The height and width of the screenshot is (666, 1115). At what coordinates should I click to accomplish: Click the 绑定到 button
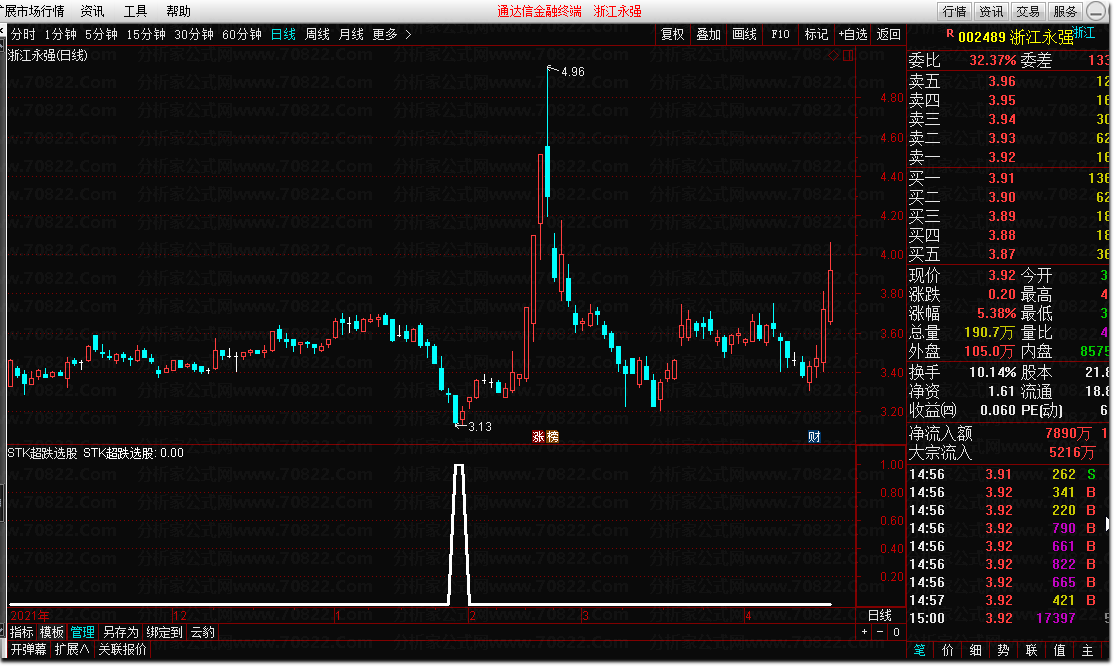click(x=164, y=632)
